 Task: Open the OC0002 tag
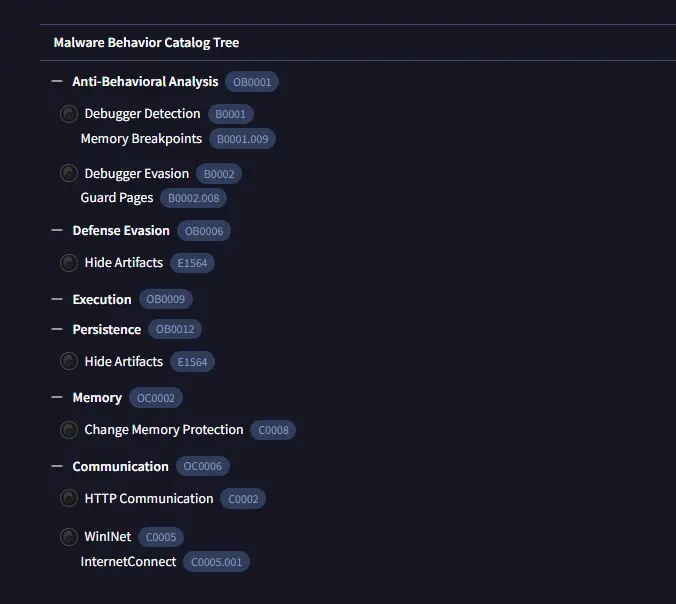tap(156, 398)
